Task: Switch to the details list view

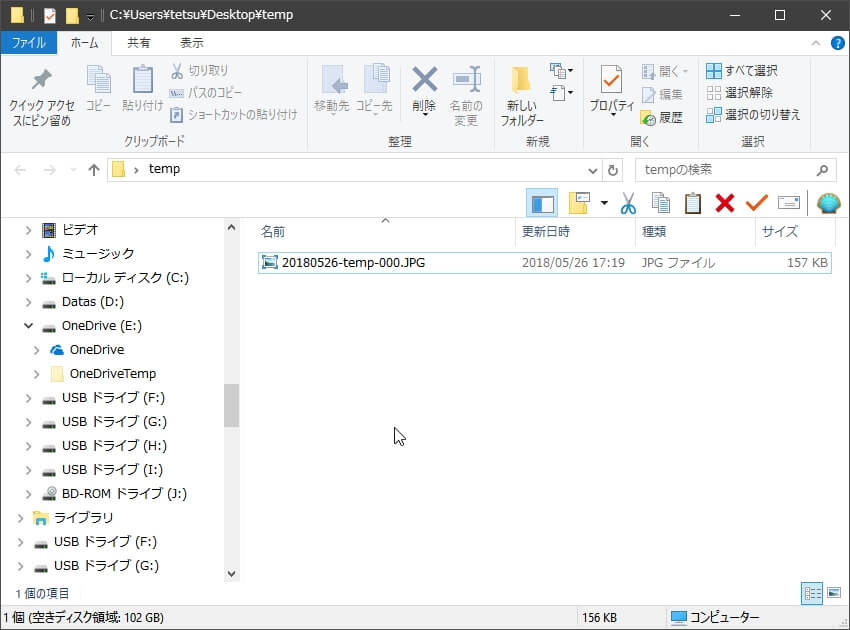Action: [812, 594]
